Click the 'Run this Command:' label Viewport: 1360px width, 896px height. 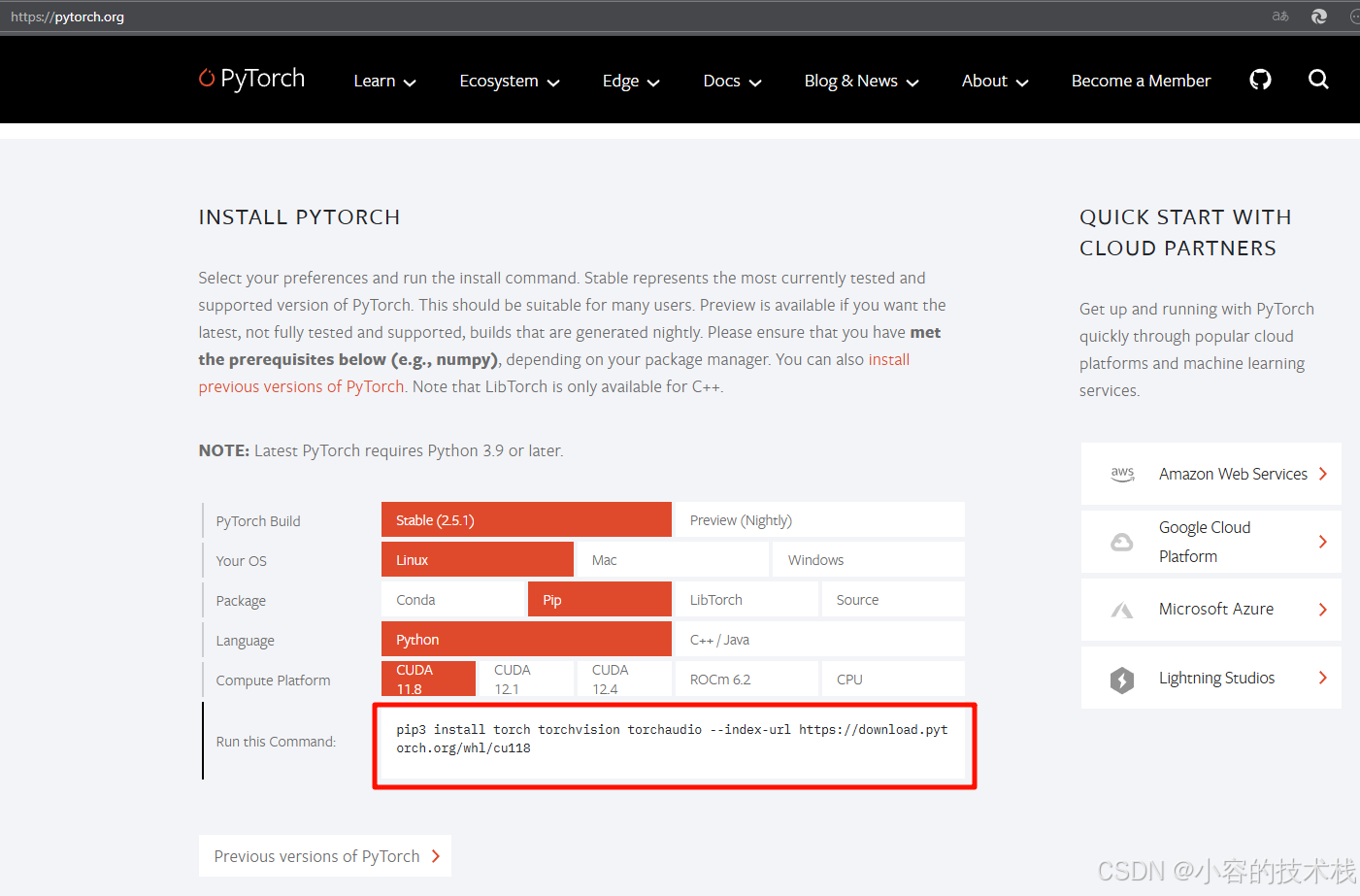[x=276, y=742]
